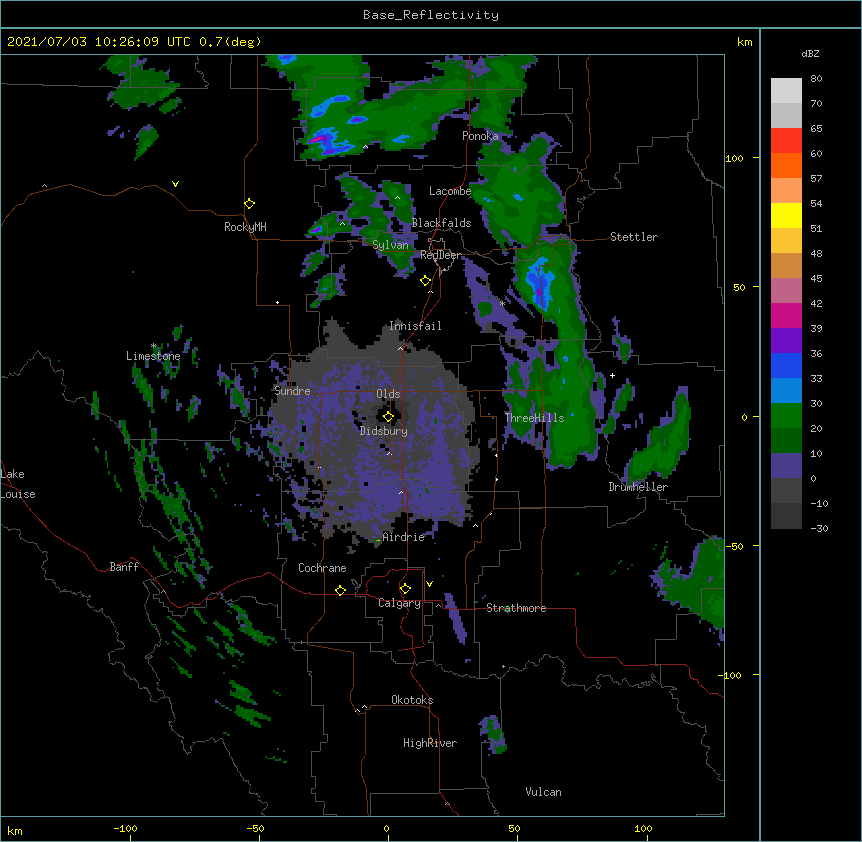Click the HighRiver label
Screen dimensions: 862x842
click(x=430, y=743)
